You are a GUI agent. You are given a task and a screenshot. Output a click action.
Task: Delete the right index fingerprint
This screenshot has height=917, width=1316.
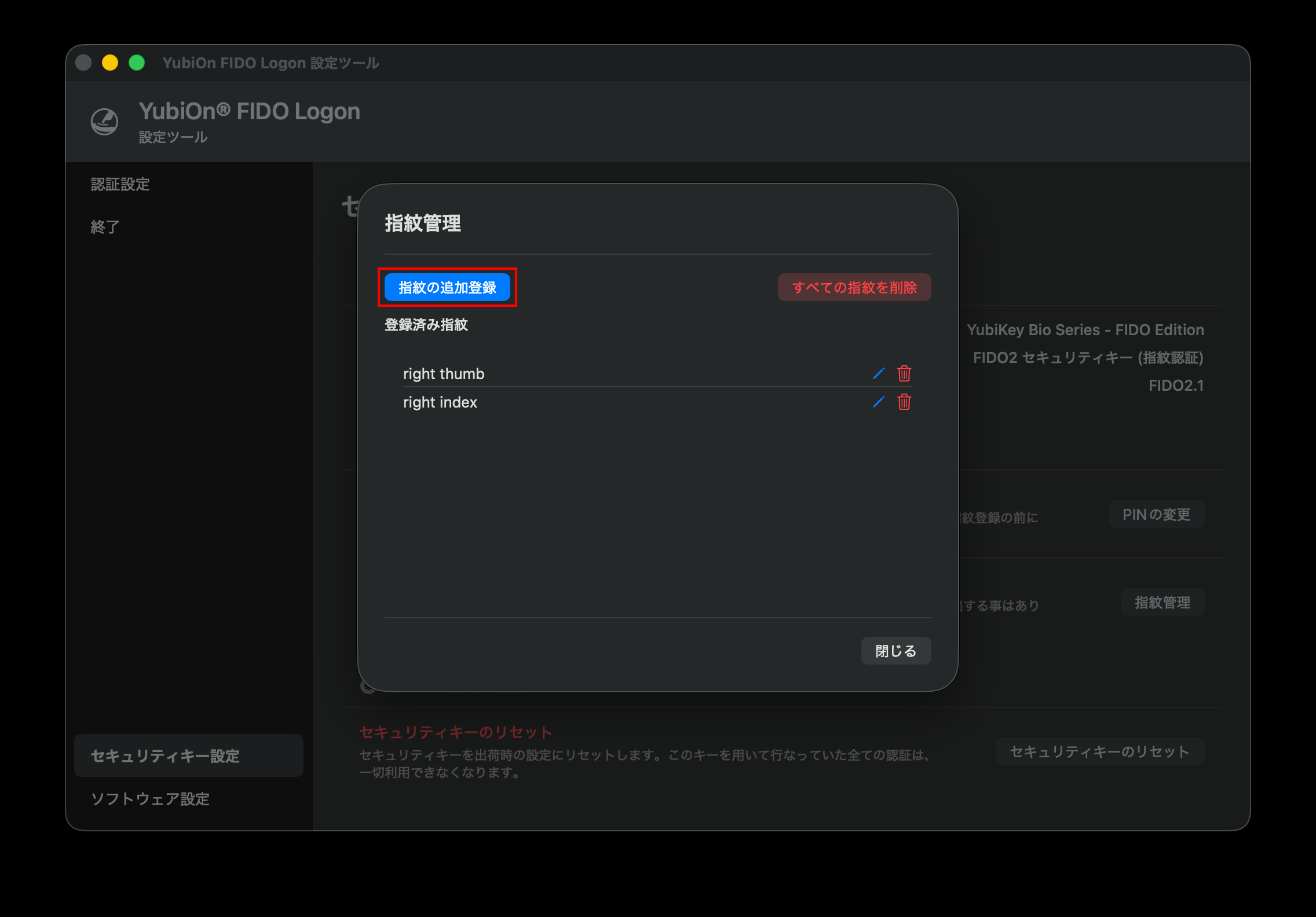pyautogui.click(x=904, y=402)
